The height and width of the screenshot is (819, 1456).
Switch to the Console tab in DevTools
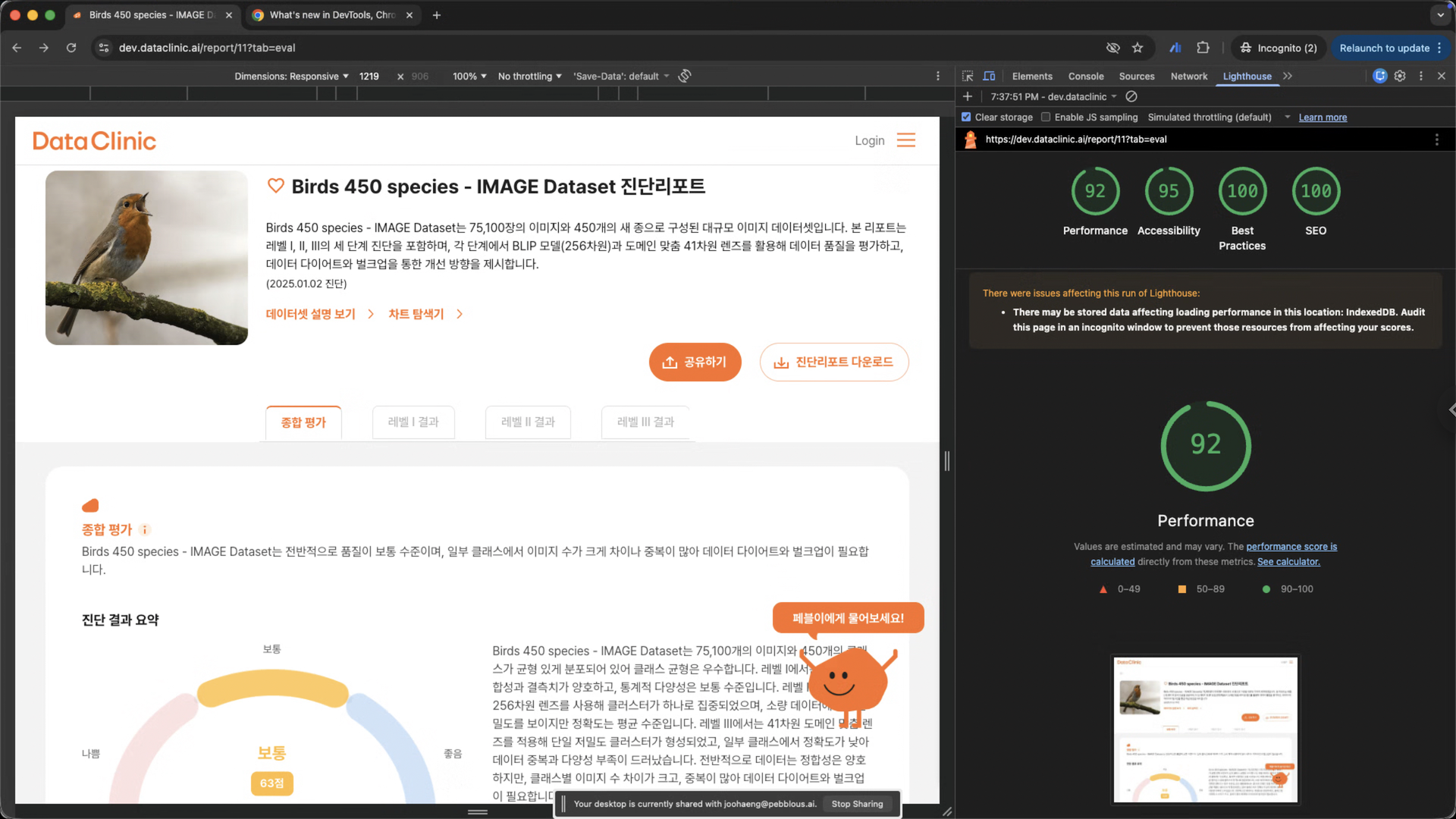click(1086, 76)
